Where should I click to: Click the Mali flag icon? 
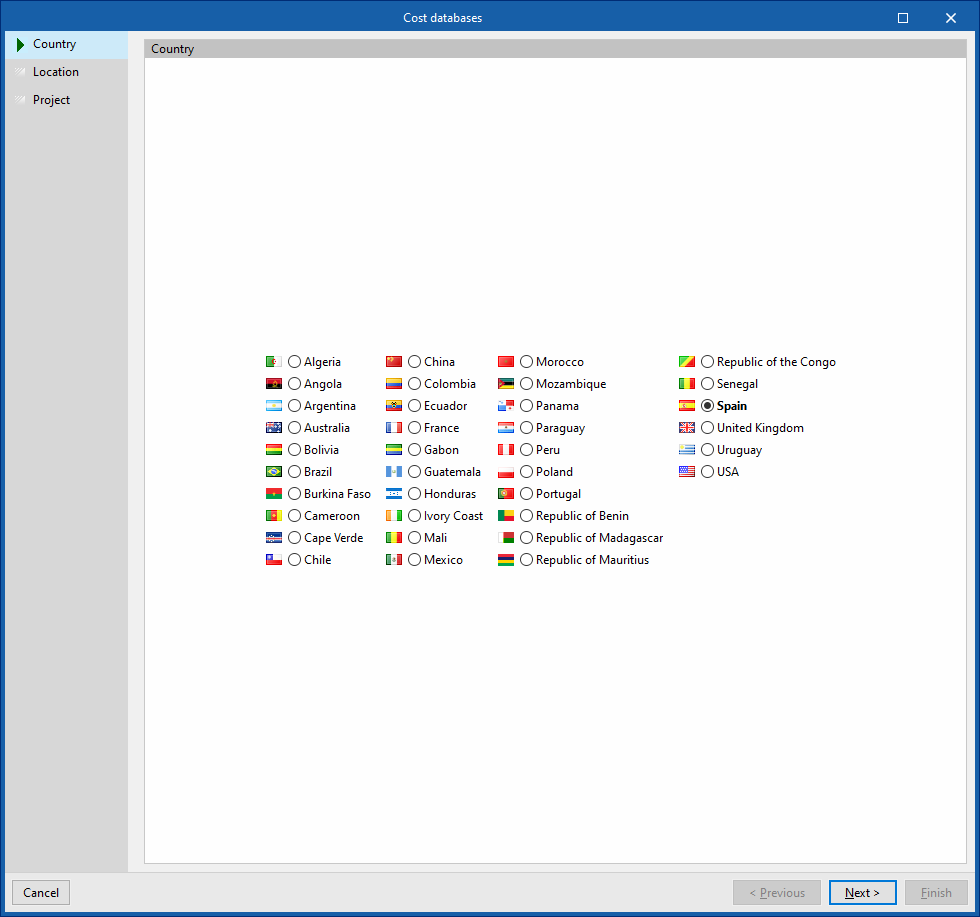click(x=394, y=538)
